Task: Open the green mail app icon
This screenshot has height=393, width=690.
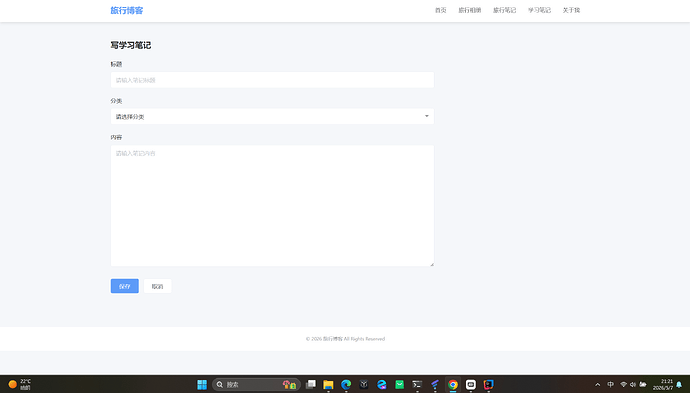Action: point(399,384)
